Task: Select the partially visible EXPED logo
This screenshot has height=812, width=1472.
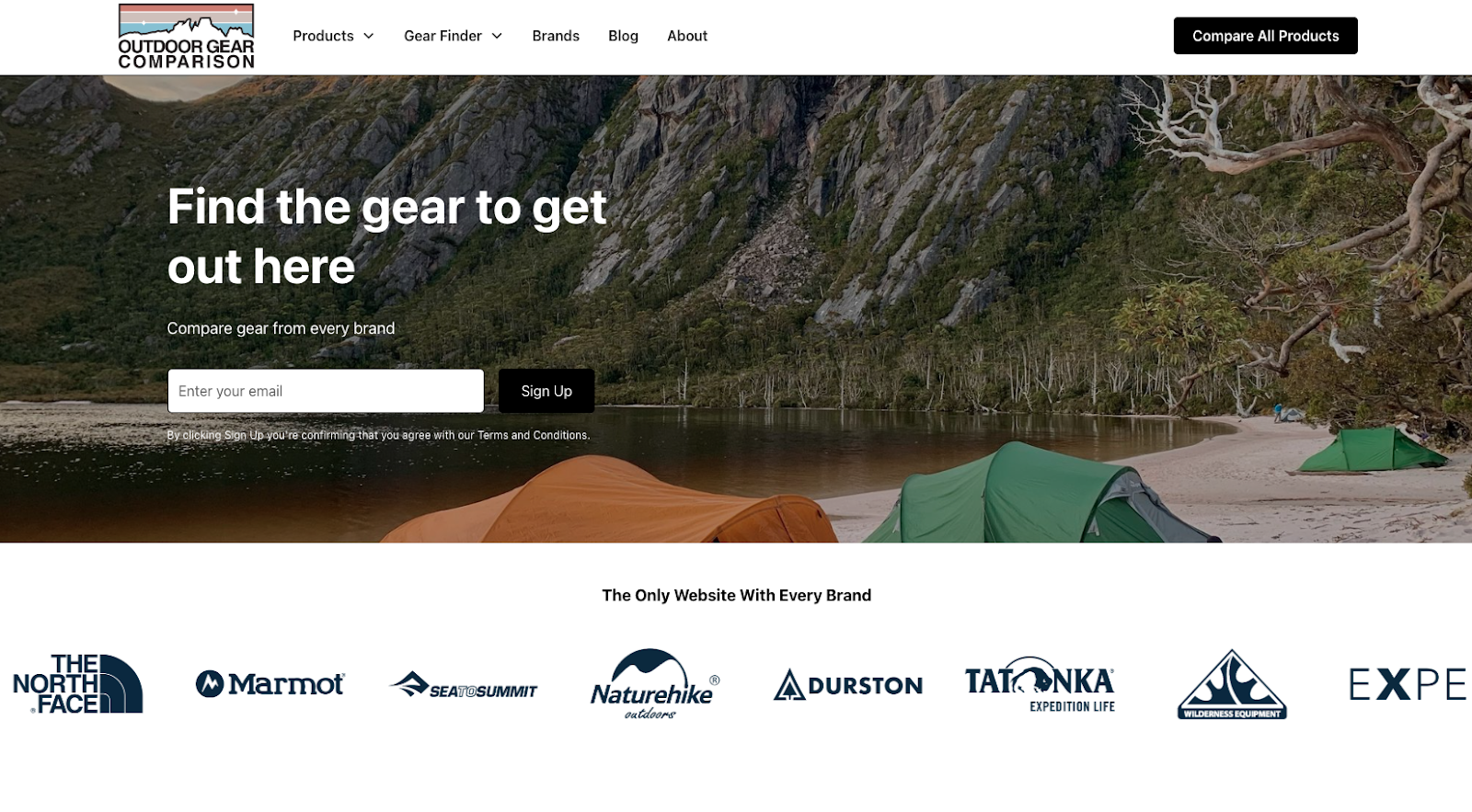Action: (1408, 685)
